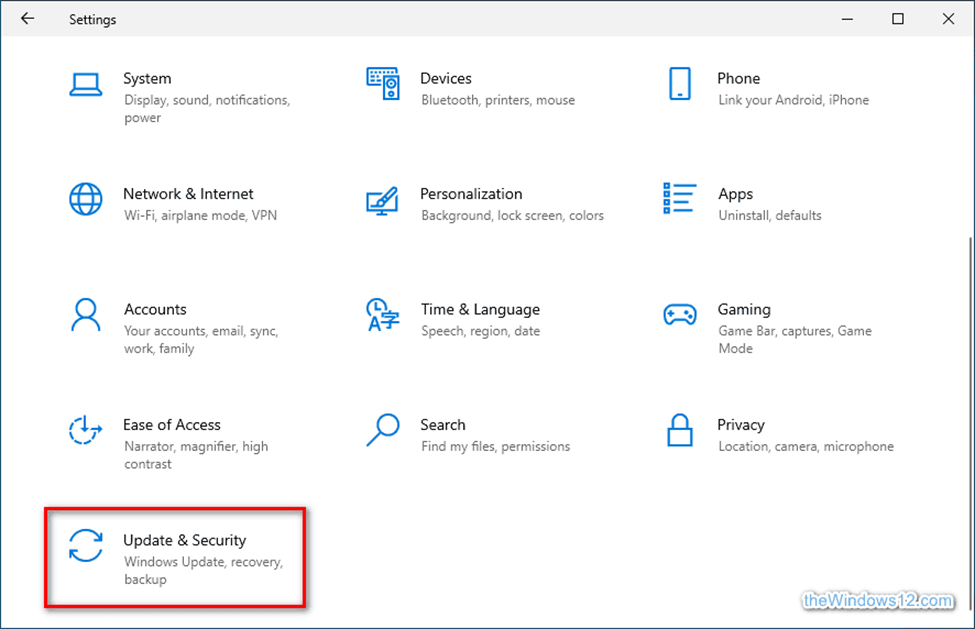Select the Devices category title
The height and width of the screenshot is (629, 975).
(446, 78)
